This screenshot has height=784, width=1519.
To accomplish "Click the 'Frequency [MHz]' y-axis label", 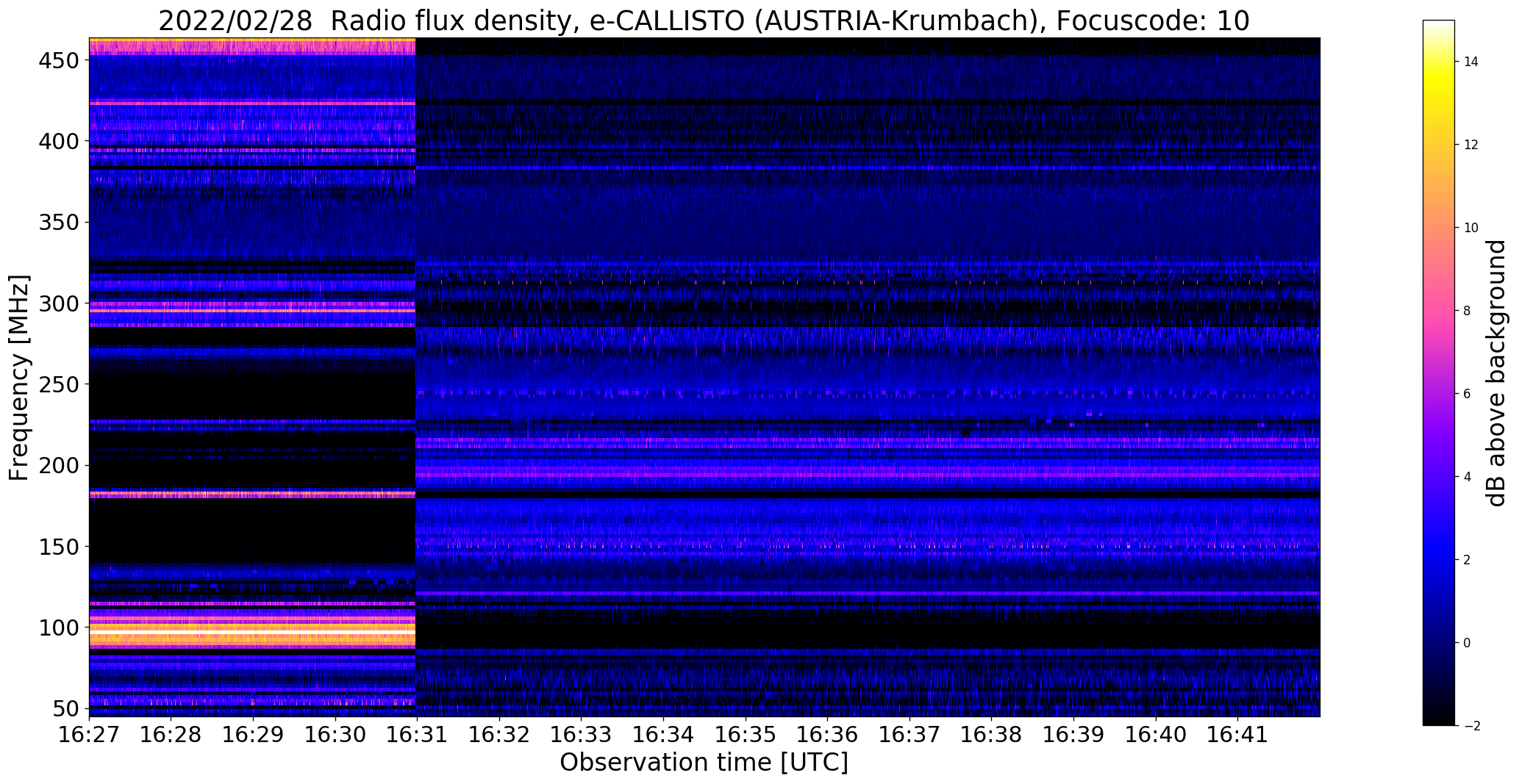I will point(19,378).
